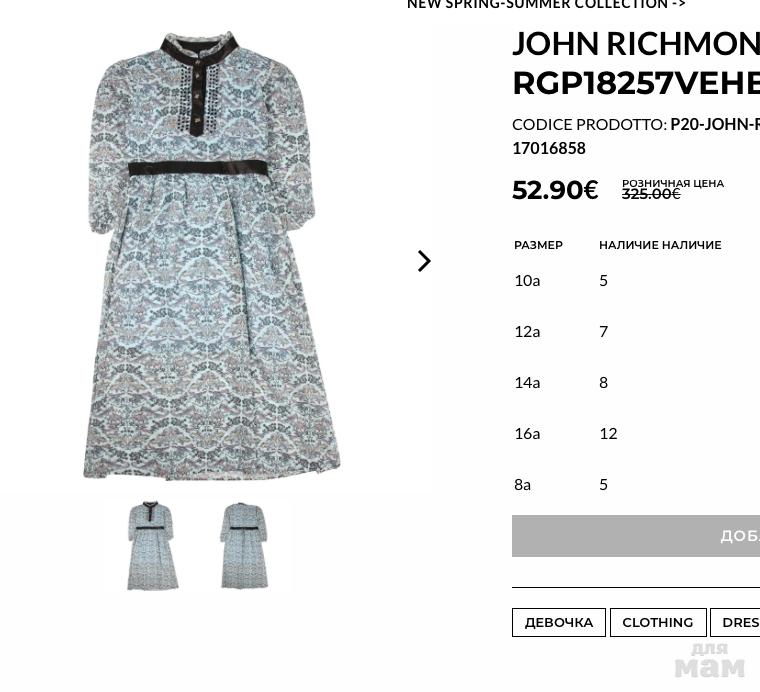Image resolution: width=760 pixels, height=692 pixels.
Task: Click the gray add-to-cart button
Action: click(636, 536)
